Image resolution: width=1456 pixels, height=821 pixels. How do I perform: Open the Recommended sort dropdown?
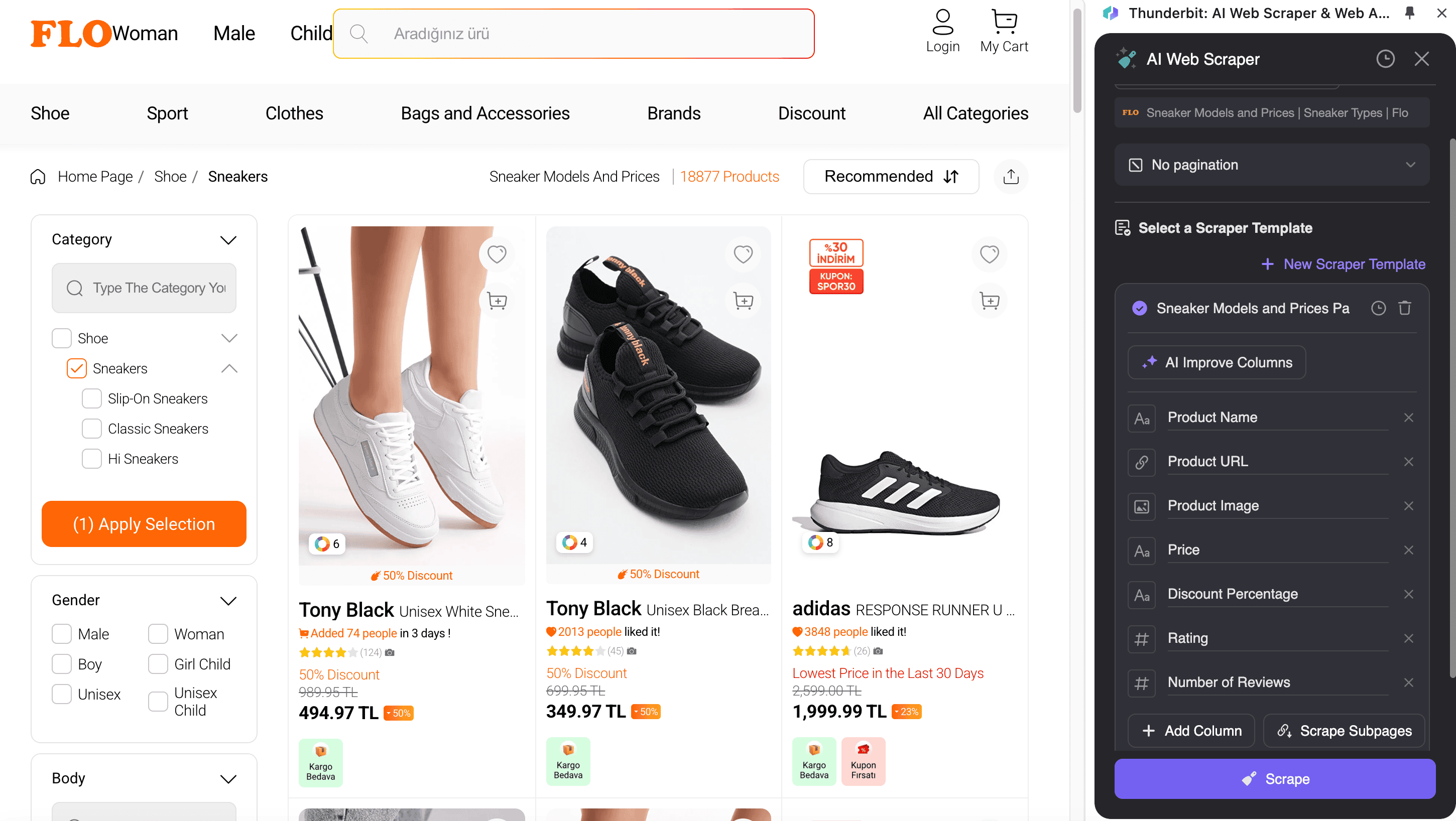(x=891, y=177)
